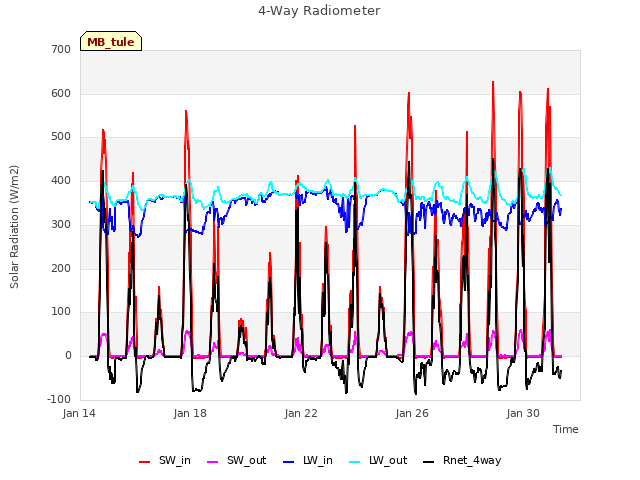Click the 200 y-axis tick label

pos(61,269)
